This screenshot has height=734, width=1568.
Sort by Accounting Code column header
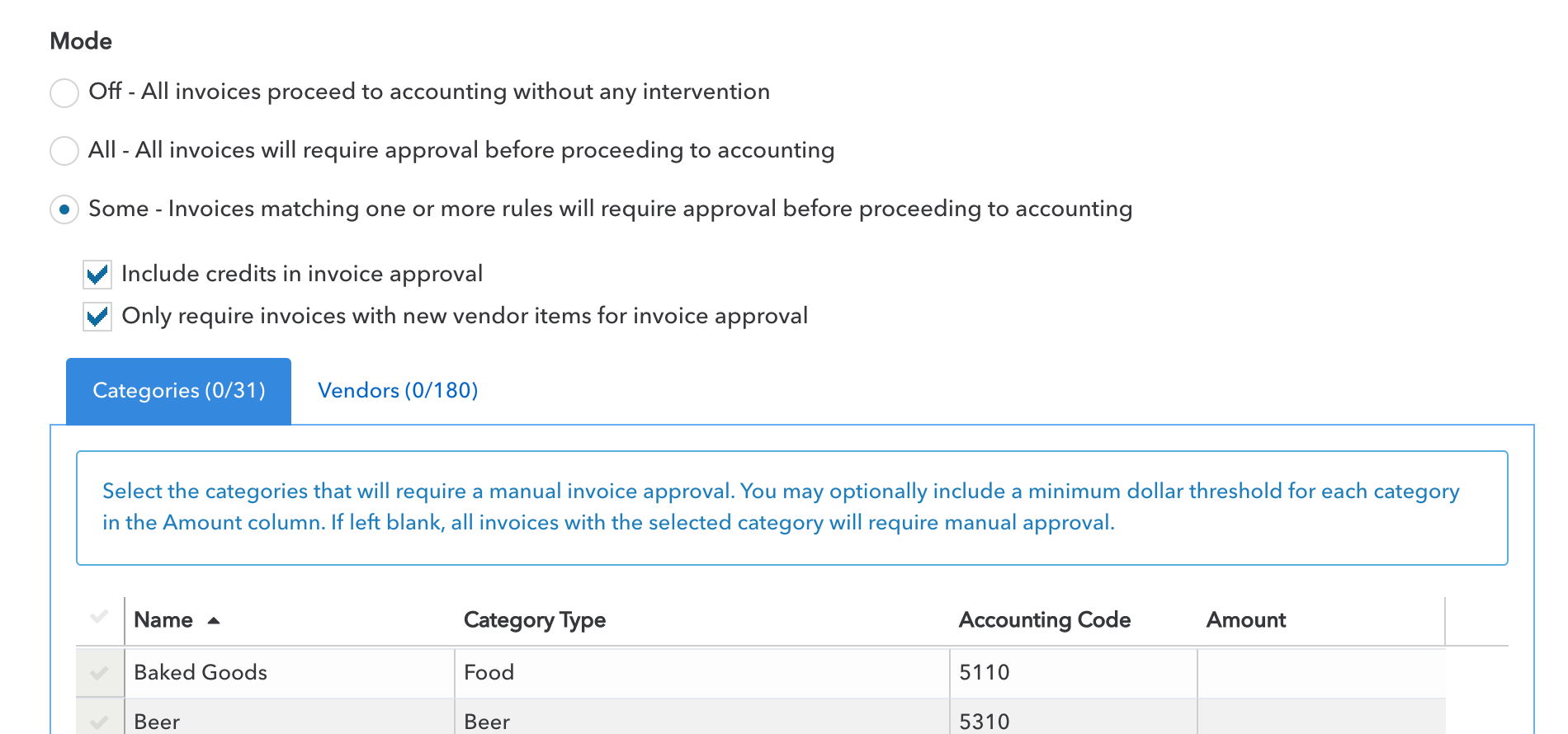click(1044, 620)
